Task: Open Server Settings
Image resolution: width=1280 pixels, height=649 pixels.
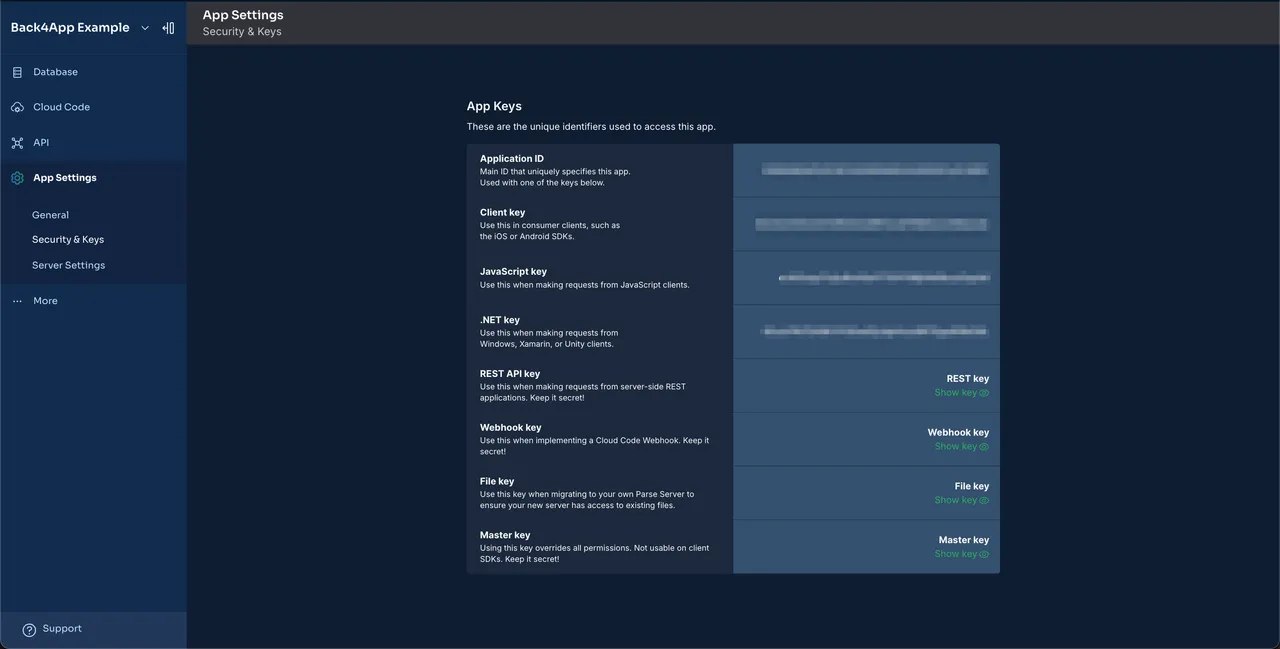Action: click(x=68, y=264)
